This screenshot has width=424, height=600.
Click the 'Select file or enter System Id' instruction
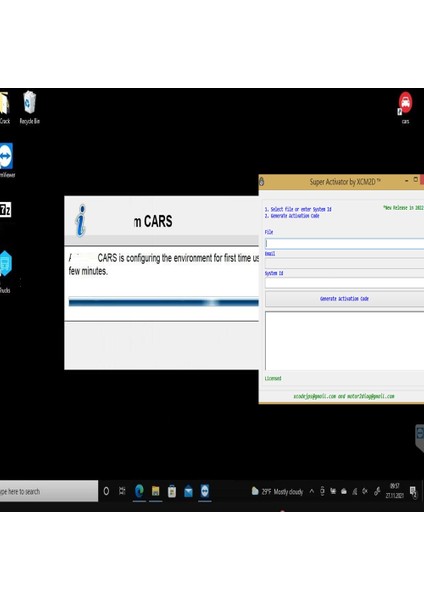pyautogui.click(x=298, y=209)
